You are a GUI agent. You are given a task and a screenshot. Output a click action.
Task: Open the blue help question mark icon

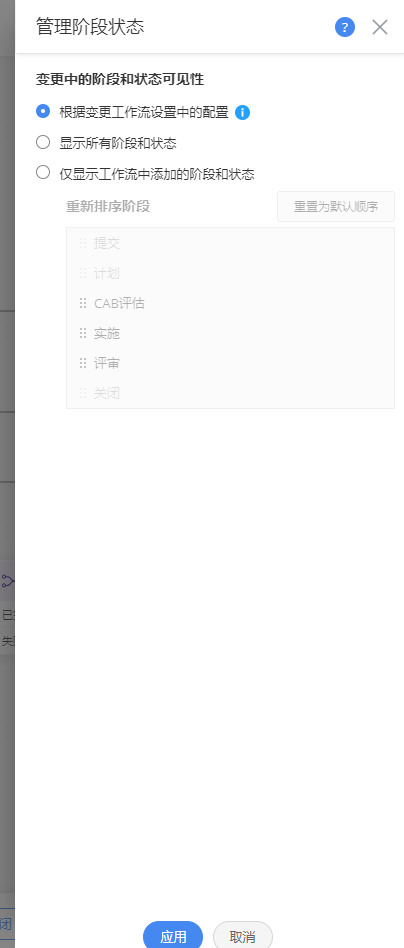[345, 27]
